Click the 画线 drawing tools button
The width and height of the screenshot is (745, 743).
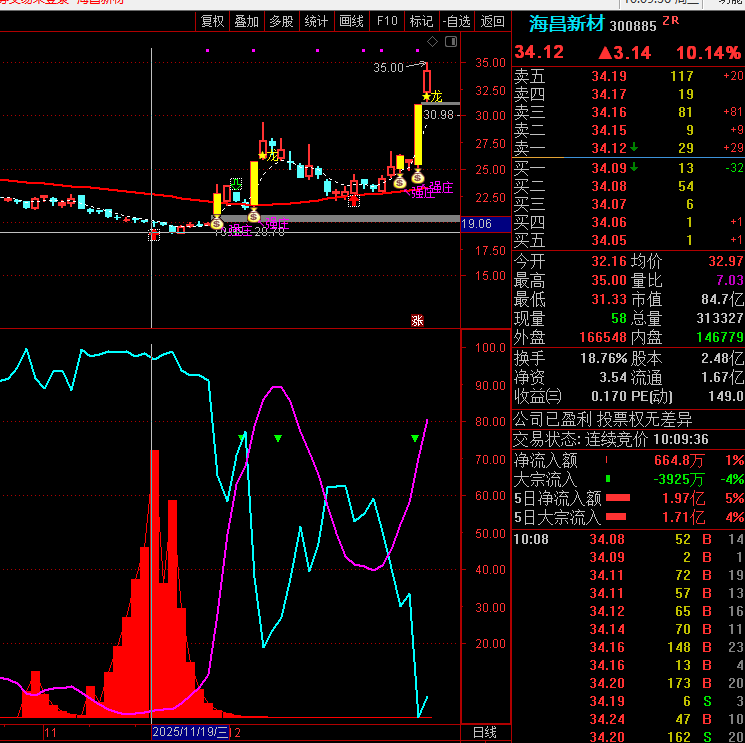click(351, 20)
